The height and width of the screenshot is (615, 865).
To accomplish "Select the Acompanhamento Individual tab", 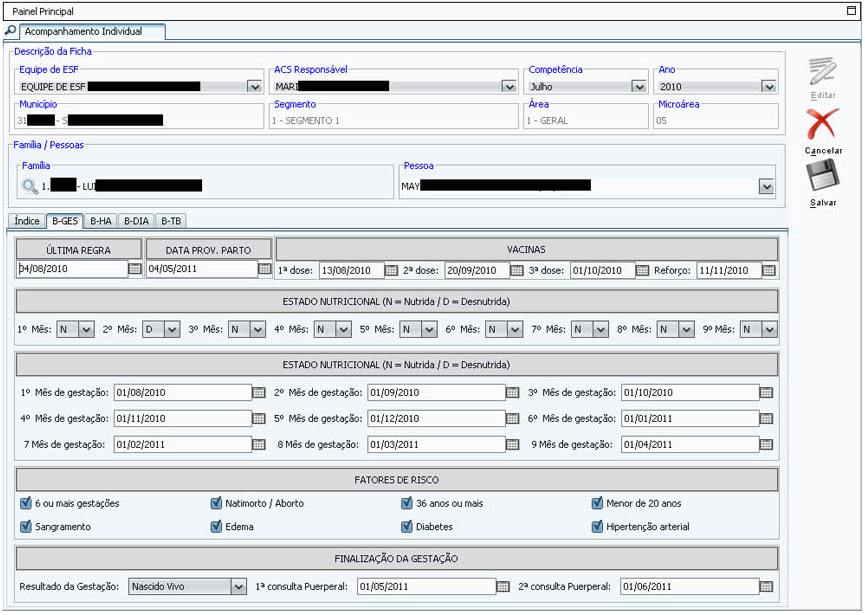I will [83, 32].
